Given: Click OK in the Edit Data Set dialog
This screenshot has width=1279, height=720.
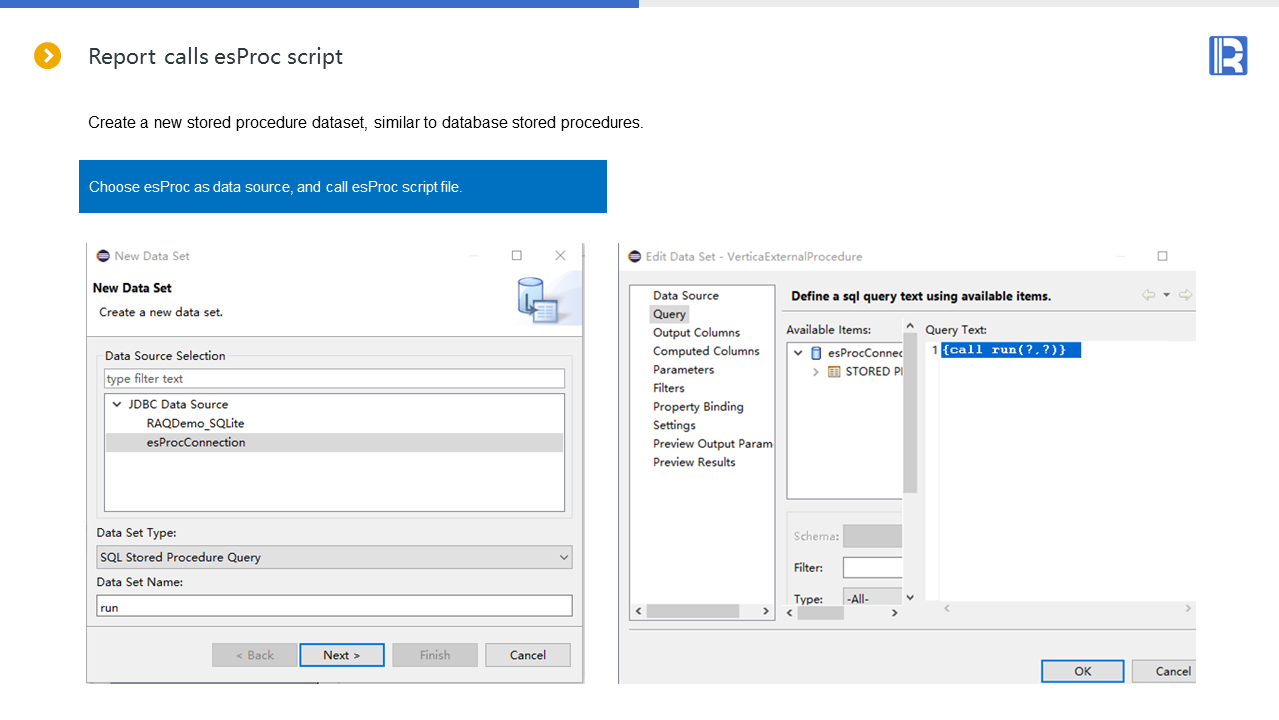Looking at the screenshot, I should [1082, 671].
